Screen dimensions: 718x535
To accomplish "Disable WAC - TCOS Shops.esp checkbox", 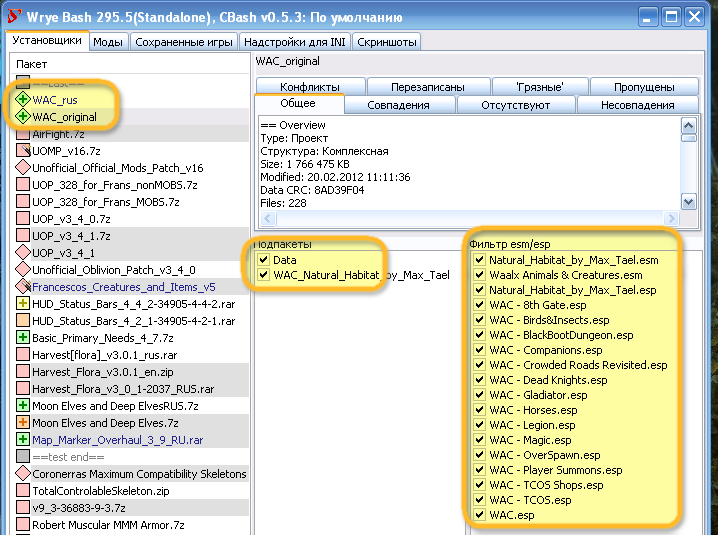I will (479, 485).
